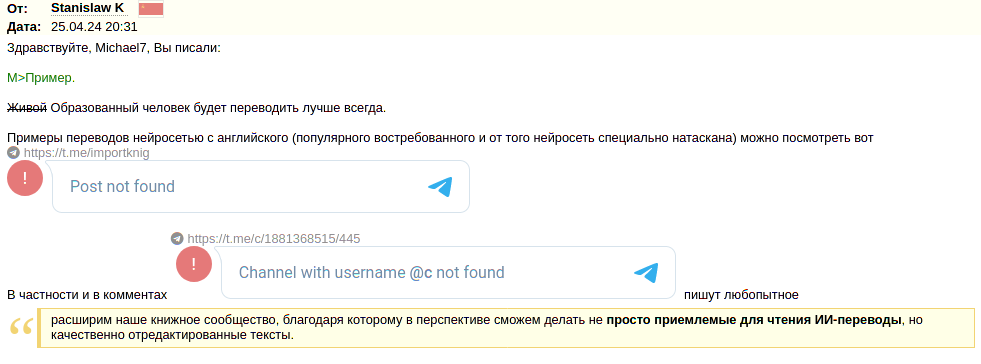Click Telegram plane icon in Channel not found card
Viewport: 981px width, 364px height.
tap(646, 272)
